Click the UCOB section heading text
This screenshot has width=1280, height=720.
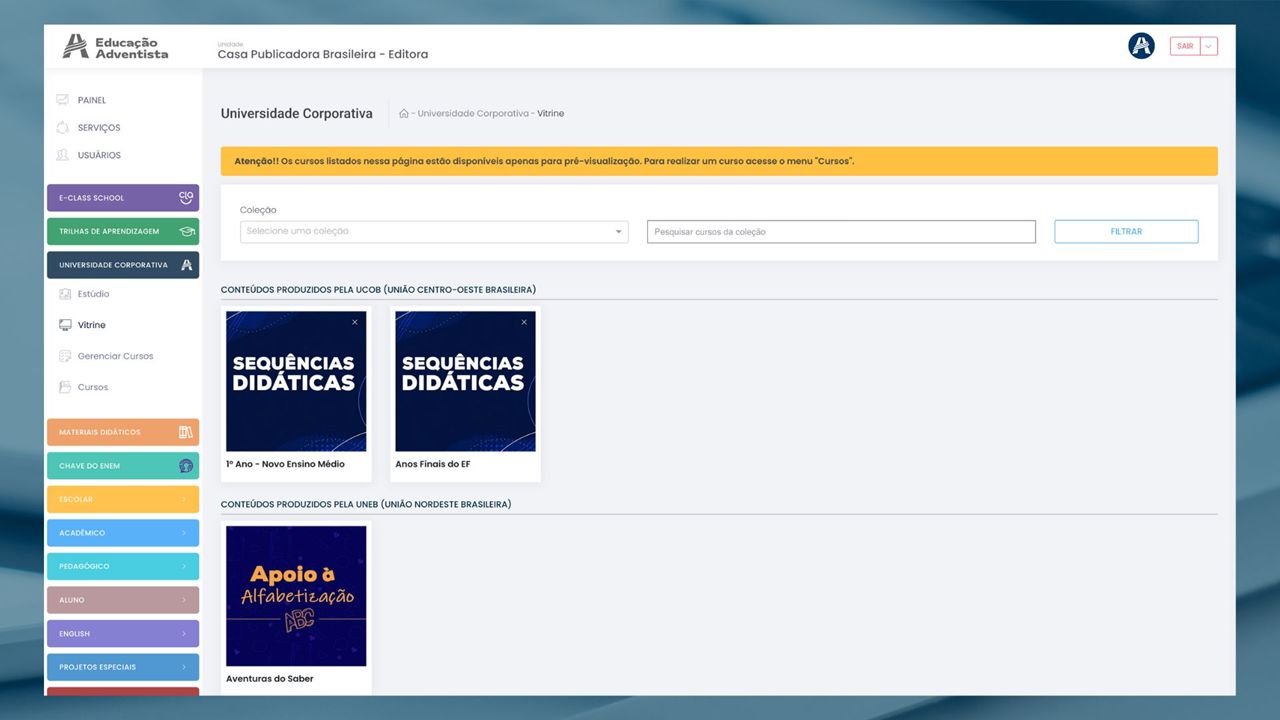click(378, 290)
